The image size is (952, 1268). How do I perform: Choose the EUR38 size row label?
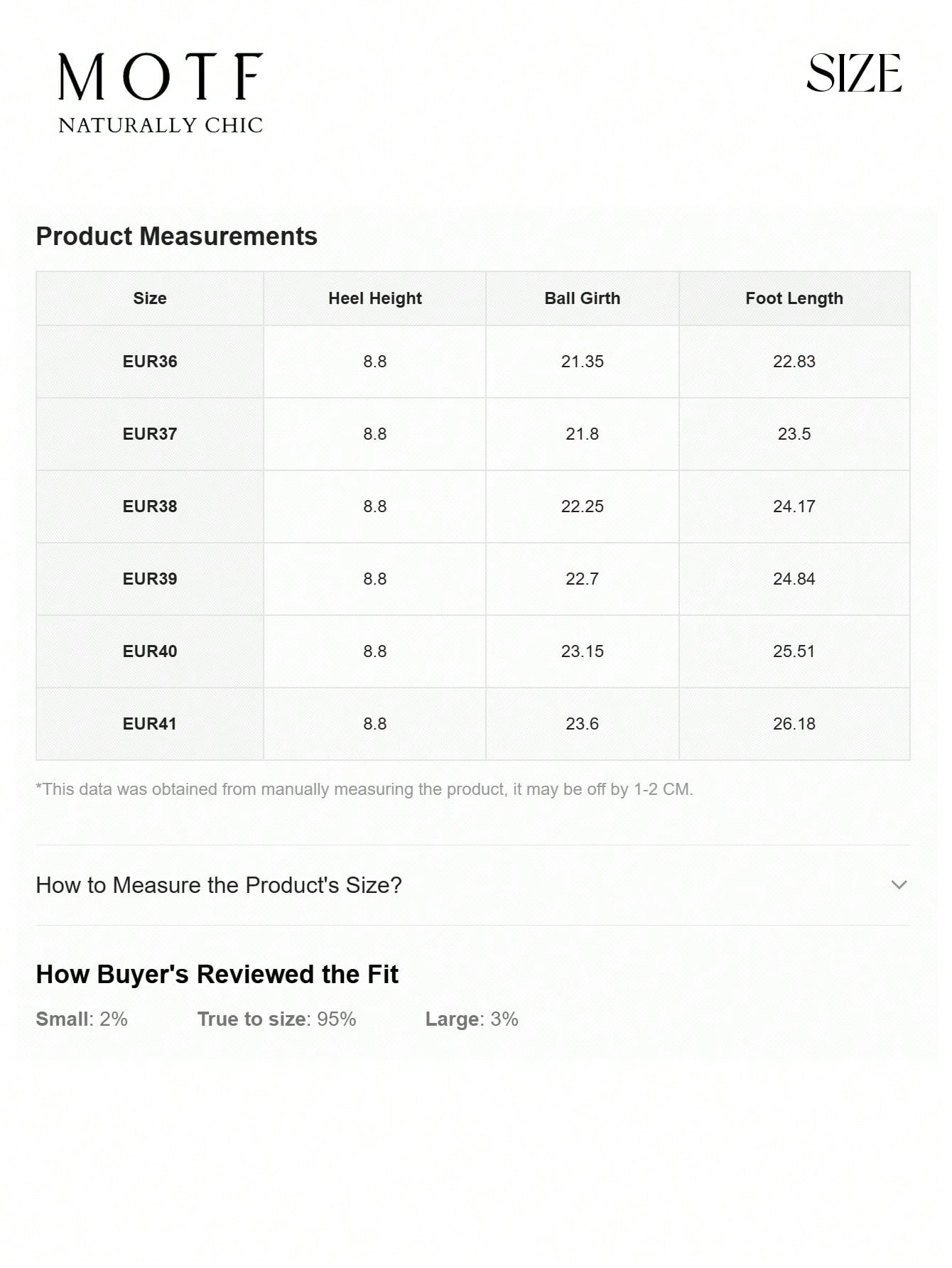[150, 506]
